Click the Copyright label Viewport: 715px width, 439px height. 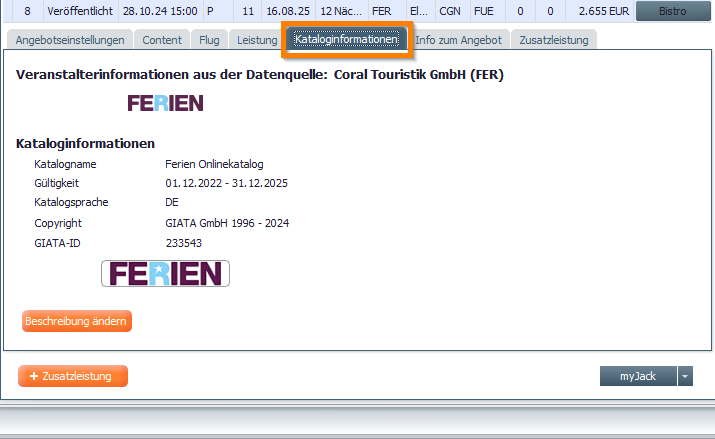58,223
